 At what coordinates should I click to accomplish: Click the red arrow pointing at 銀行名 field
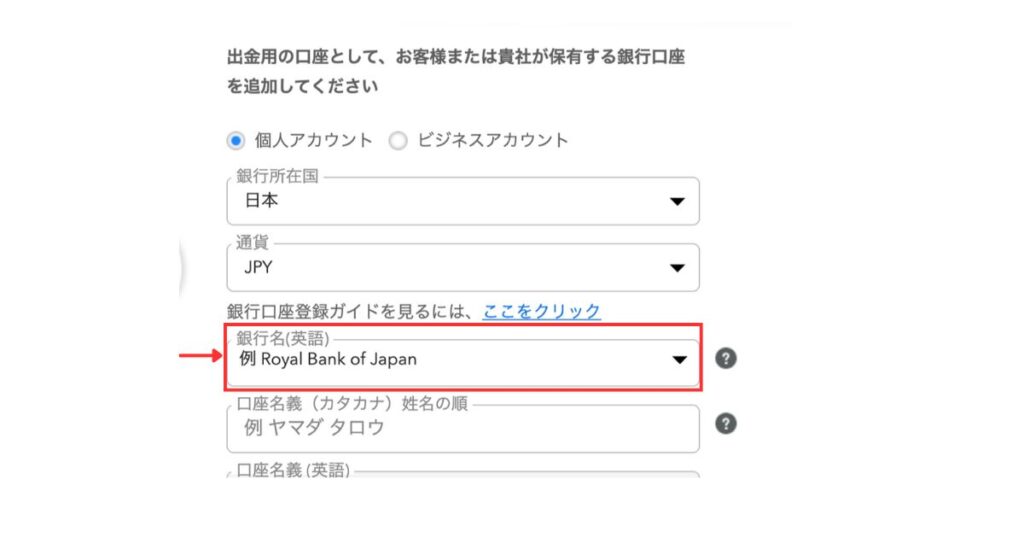coord(201,356)
